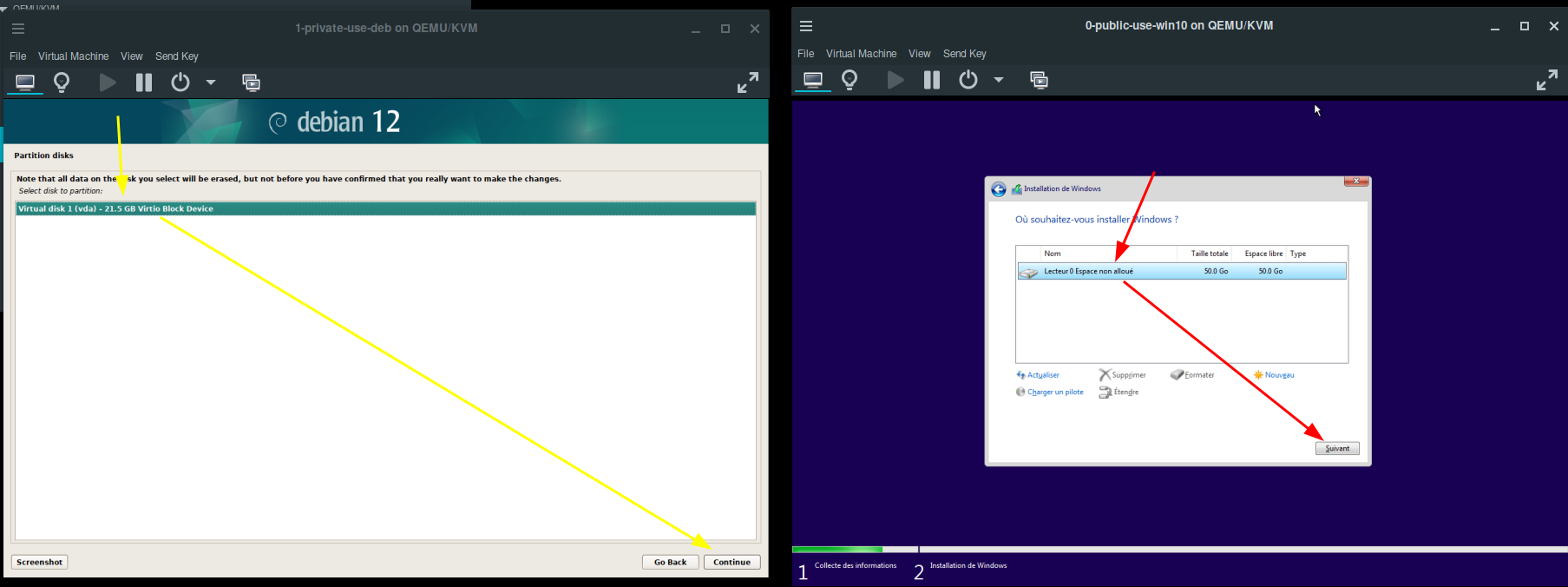
Task: Click the Suivant button
Action: pos(1337,449)
